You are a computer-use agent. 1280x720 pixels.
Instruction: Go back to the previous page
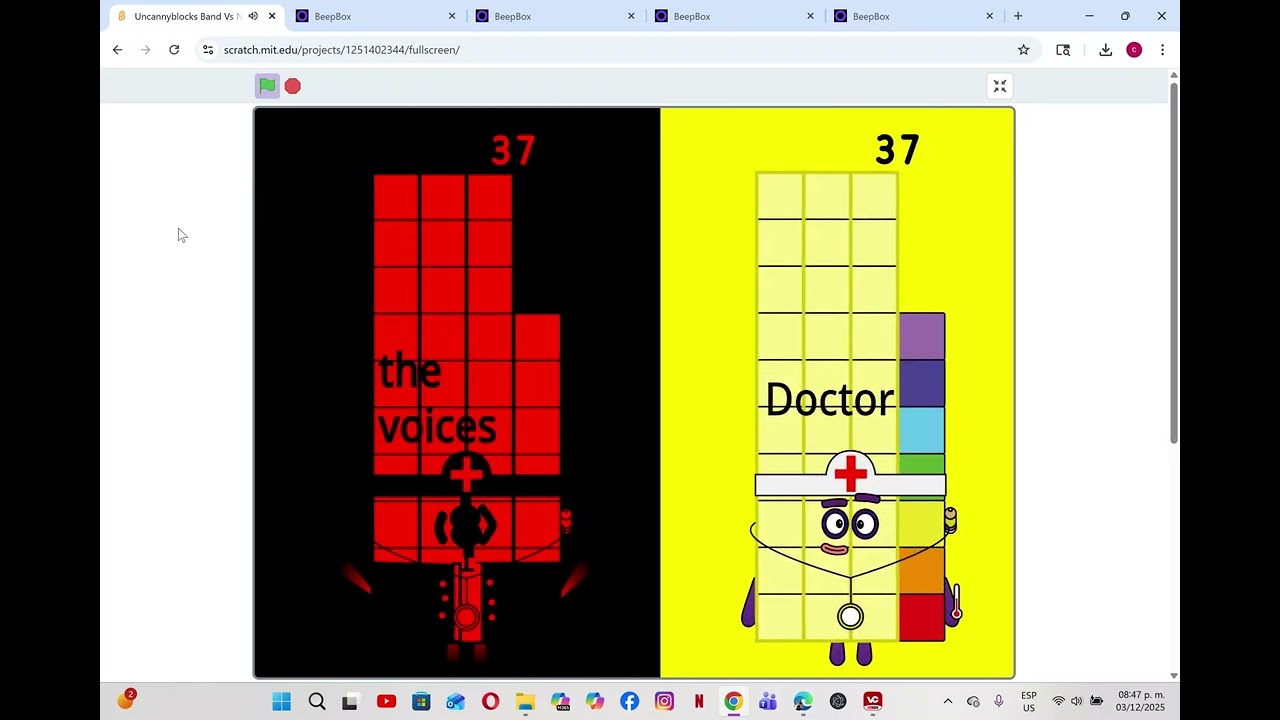[117, 50]
